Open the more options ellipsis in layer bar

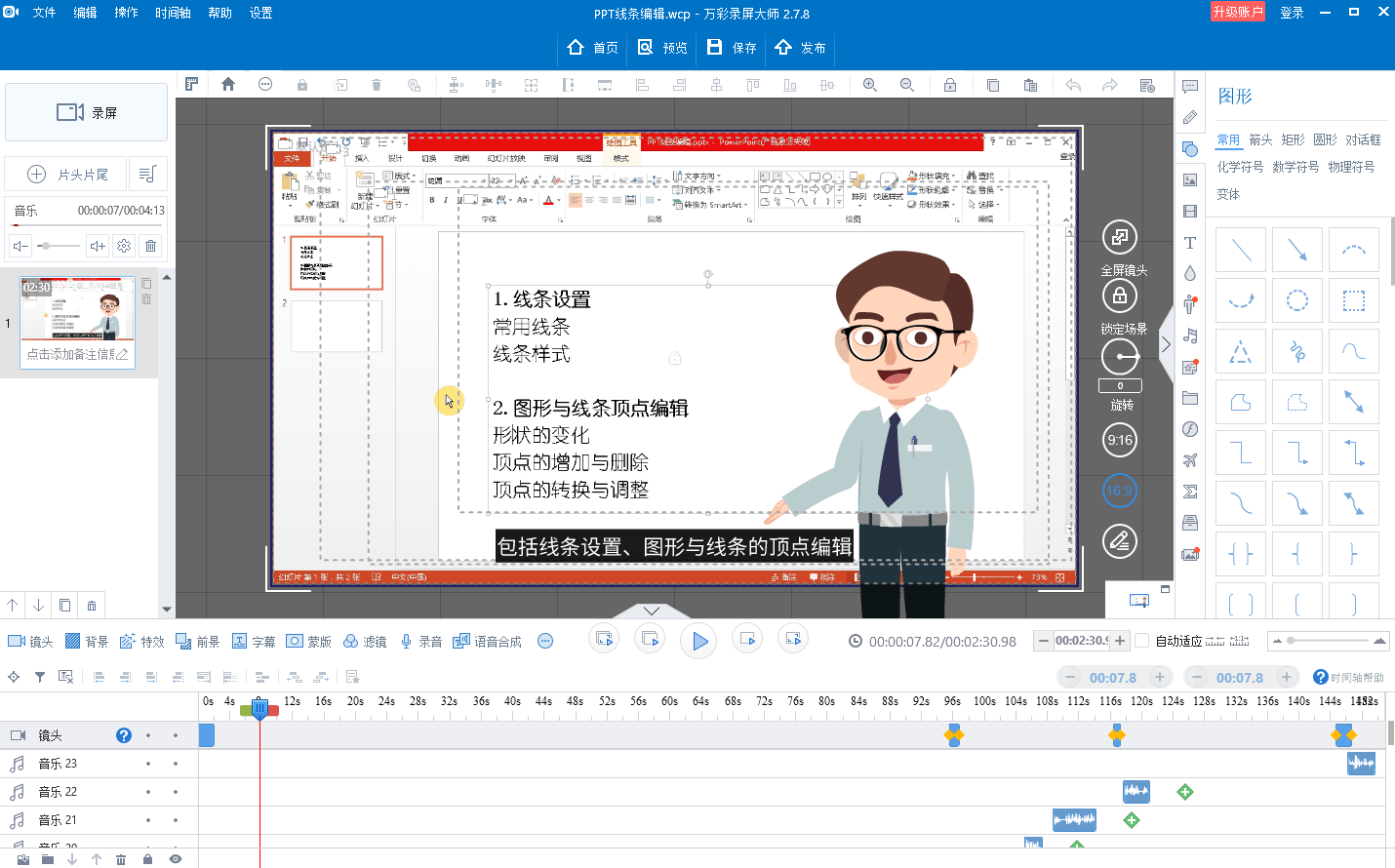[x=545, y=641]
